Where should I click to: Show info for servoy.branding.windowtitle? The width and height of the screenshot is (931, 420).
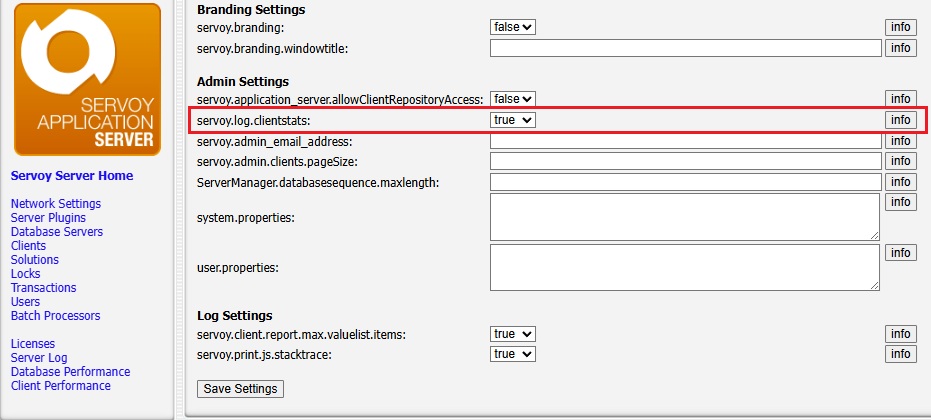pyautogui.click(x=901, y=48)
